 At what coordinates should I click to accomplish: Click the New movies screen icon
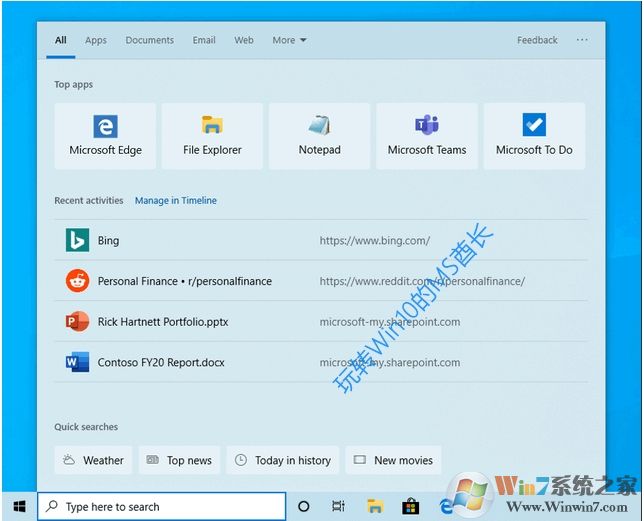(360, 460)
